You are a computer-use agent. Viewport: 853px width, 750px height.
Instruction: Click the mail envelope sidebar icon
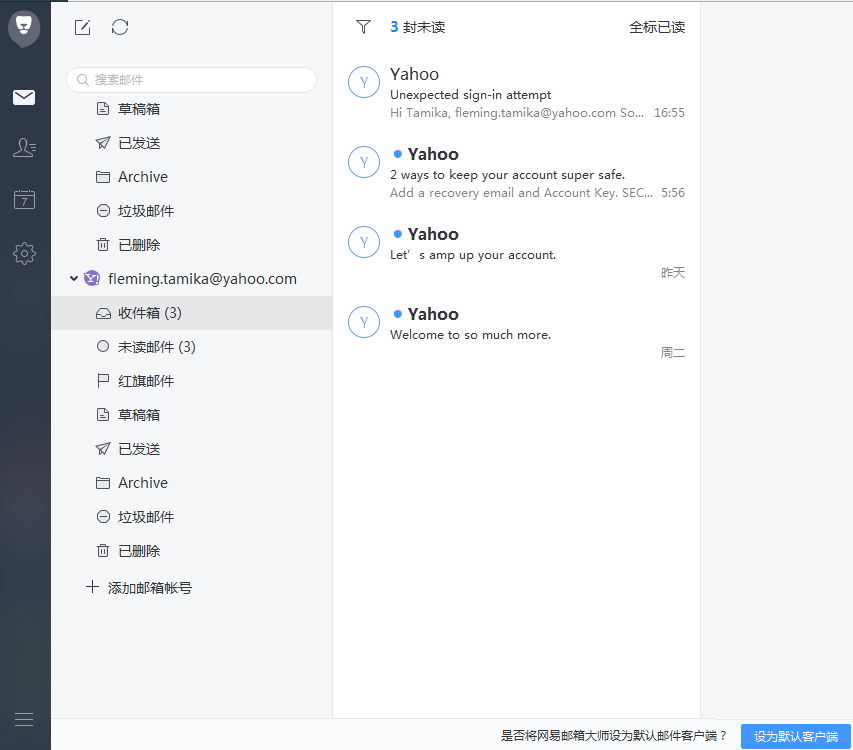coord(25,97)
